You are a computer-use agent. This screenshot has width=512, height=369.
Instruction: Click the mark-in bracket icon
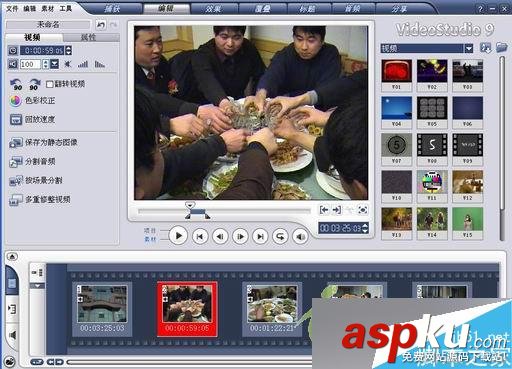pyautogui.click(x=324, y=210)
